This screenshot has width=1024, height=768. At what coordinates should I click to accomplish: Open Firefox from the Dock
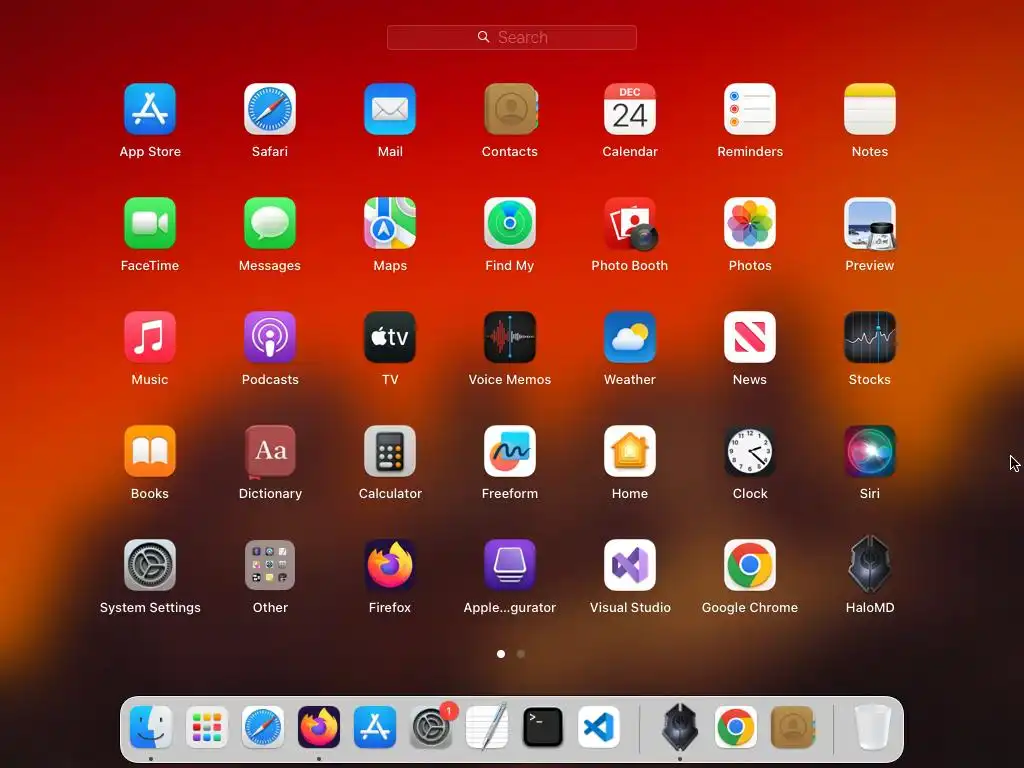(x=319, y=727)
